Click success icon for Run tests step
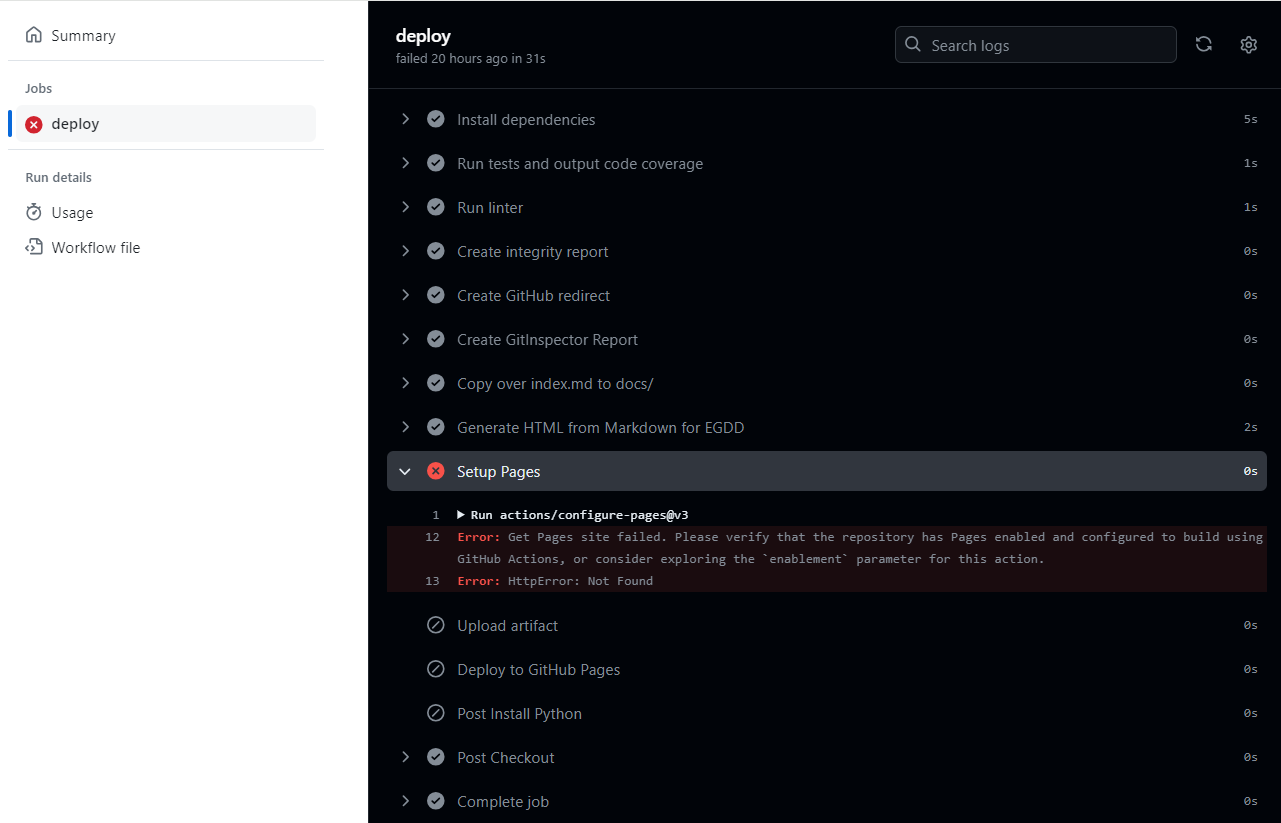The width and height of the screenshot is (1281, 823). tap(436, 163)
